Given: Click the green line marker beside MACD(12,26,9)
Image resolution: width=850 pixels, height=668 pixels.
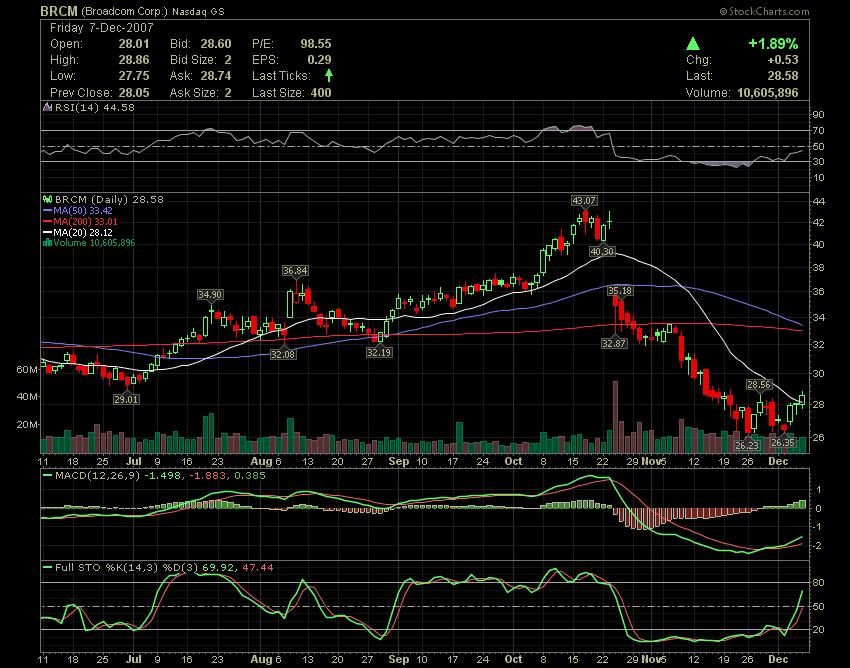Looking at the screenshot, I should (48, 476).
